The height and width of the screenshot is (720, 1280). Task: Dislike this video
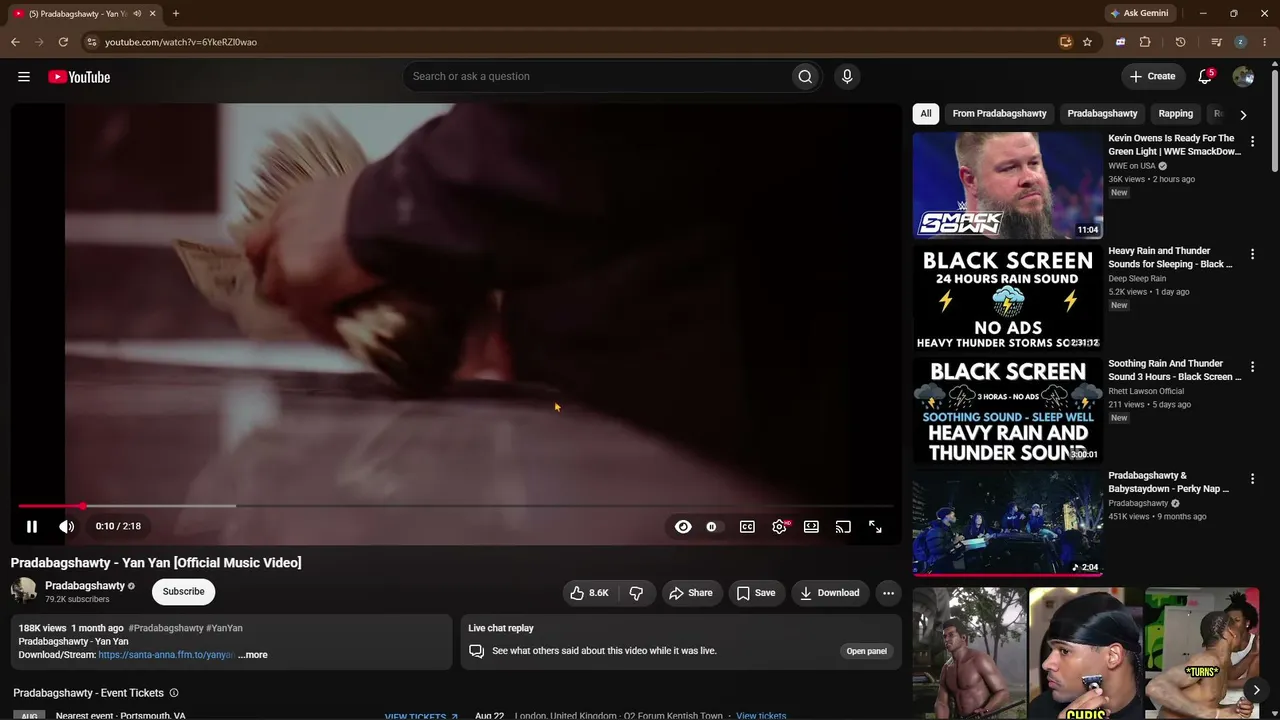click(x=636, y=593)
